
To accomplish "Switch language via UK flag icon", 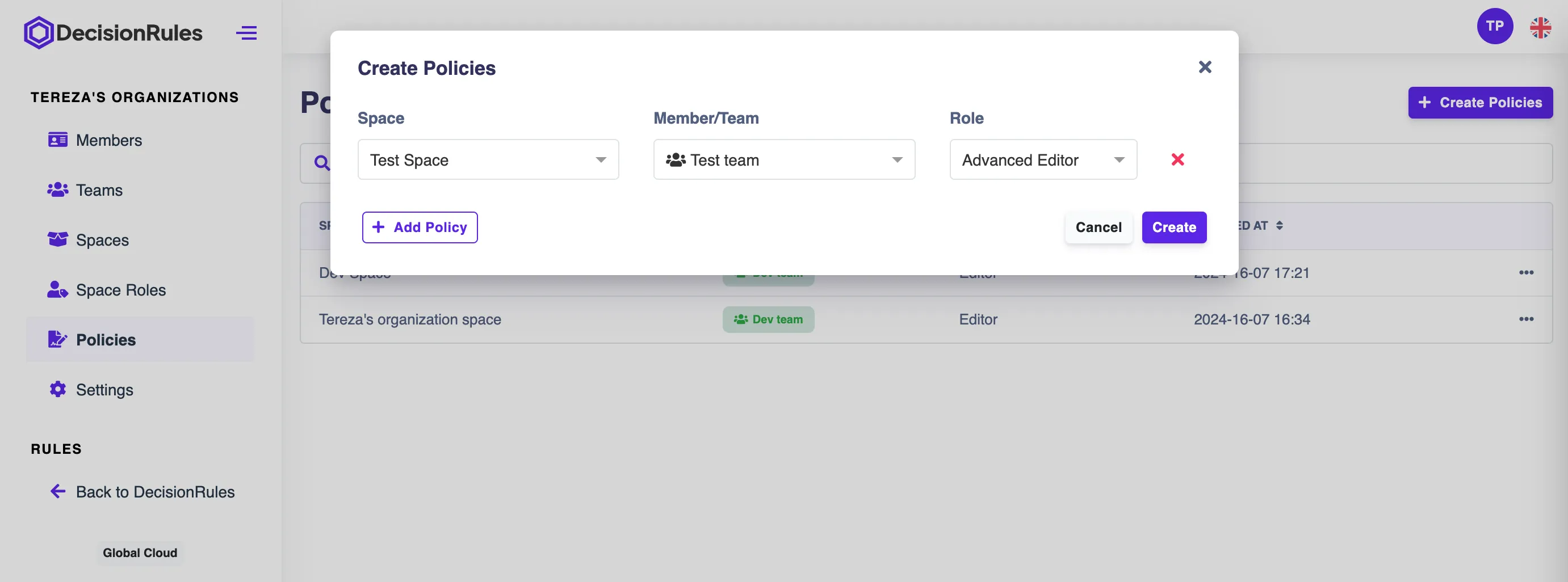I will 1540,27.
